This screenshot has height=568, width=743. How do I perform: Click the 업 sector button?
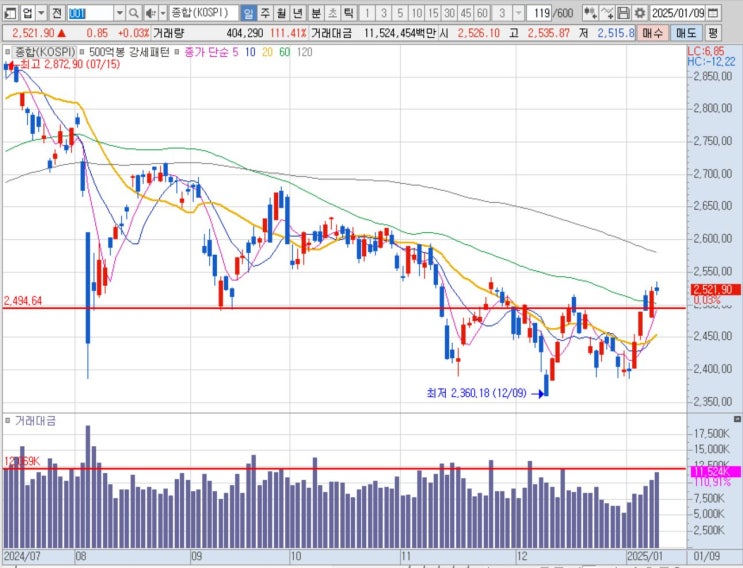(27, 13)
